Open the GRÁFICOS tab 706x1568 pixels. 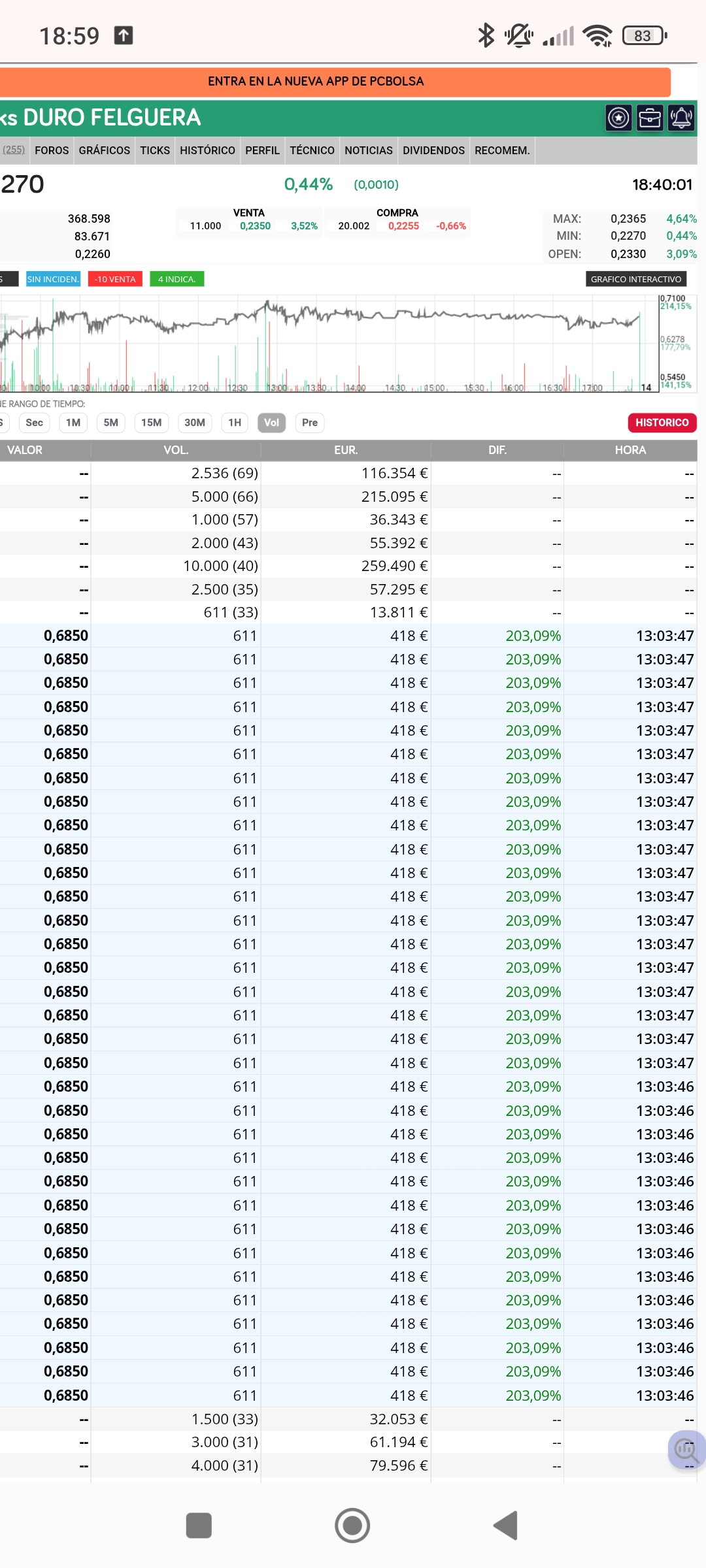pyautogui.click(x=105, y=150)
